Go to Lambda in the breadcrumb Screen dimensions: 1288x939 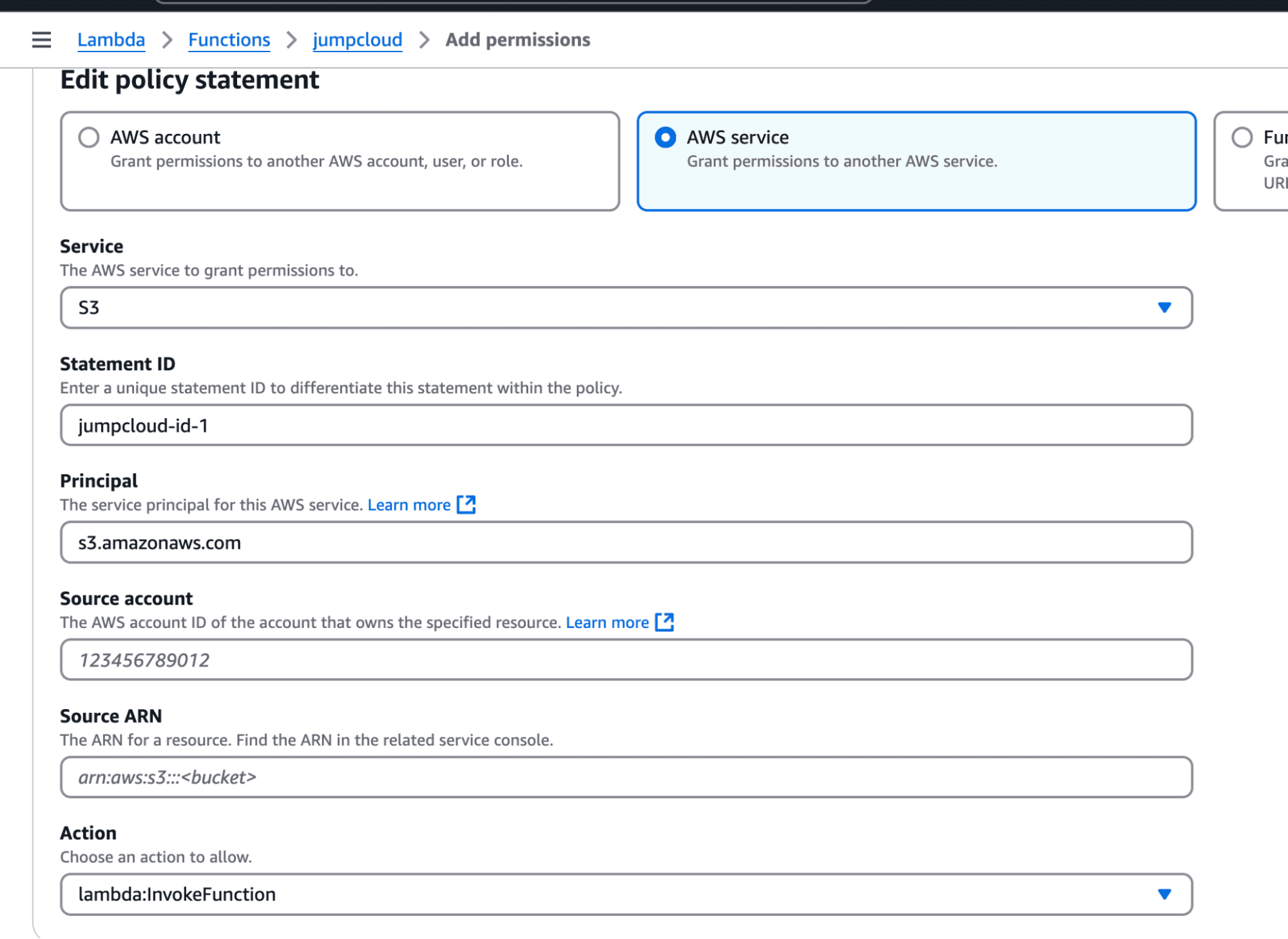(x=111, y=40)
